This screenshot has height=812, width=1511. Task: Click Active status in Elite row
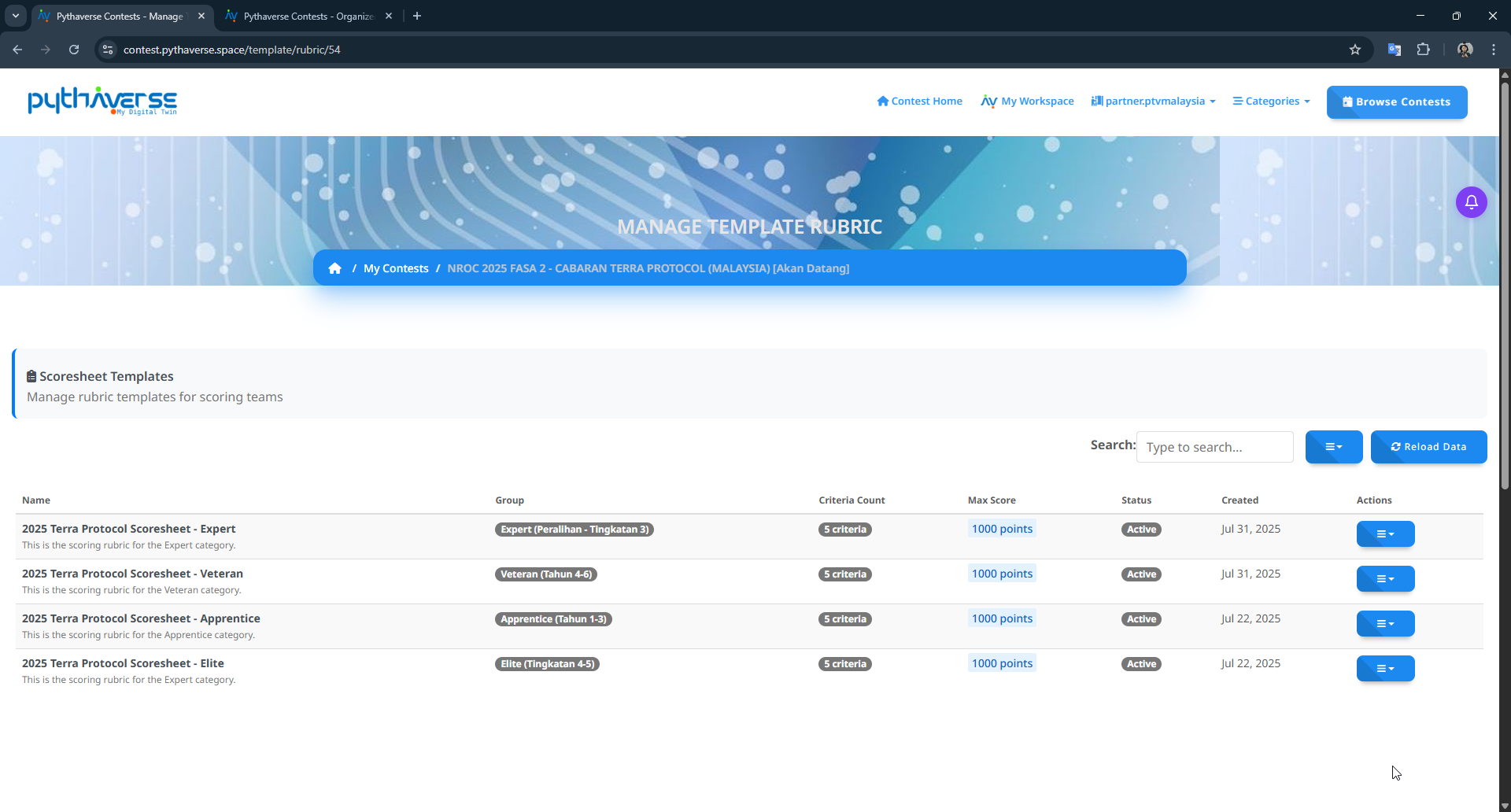click(1141, 664)
